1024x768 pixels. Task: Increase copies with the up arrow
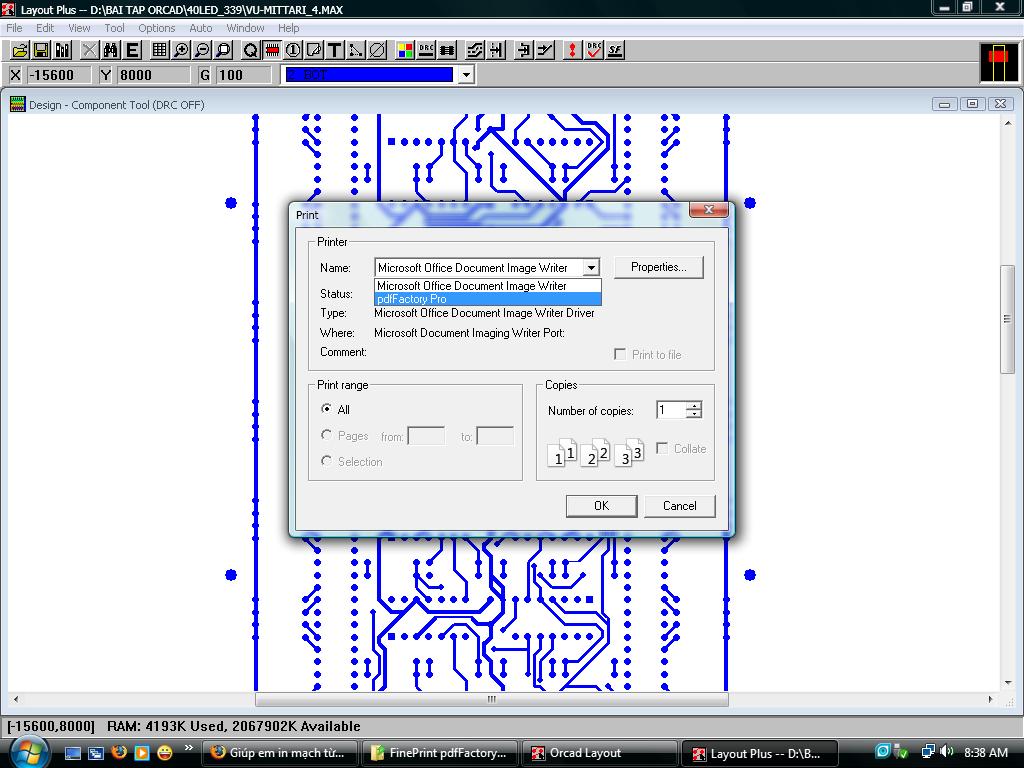point(694,406)
